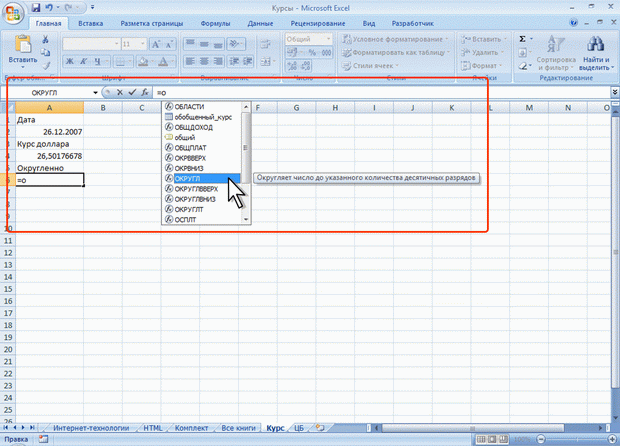620x446 pixels.
Task: Click the macro record icon in status bar
Action: [x=41, y=439]
